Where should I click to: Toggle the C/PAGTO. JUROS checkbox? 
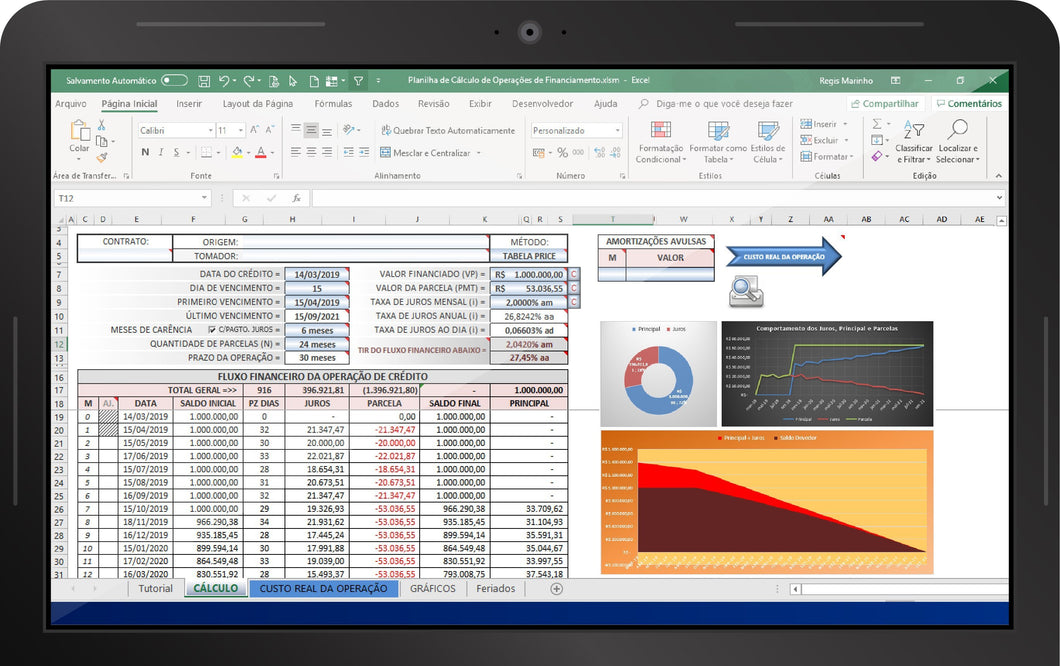(x=212, y=330)
